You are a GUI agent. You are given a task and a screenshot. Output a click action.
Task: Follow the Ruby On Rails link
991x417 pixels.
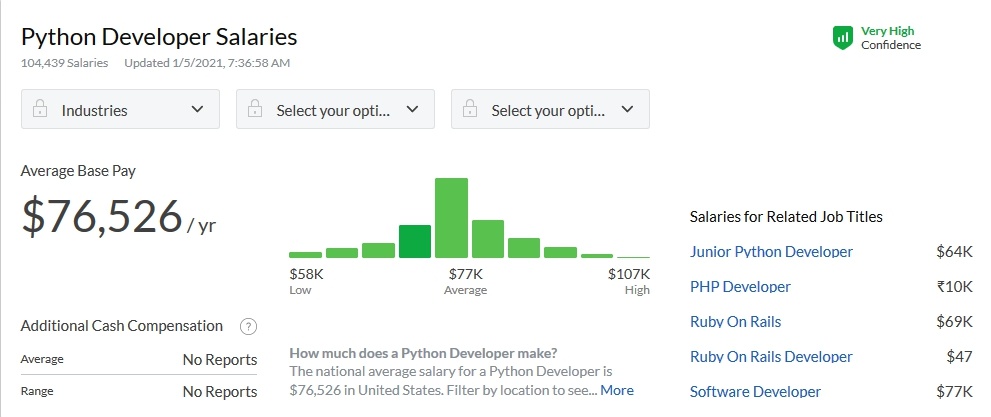[735, 322]
